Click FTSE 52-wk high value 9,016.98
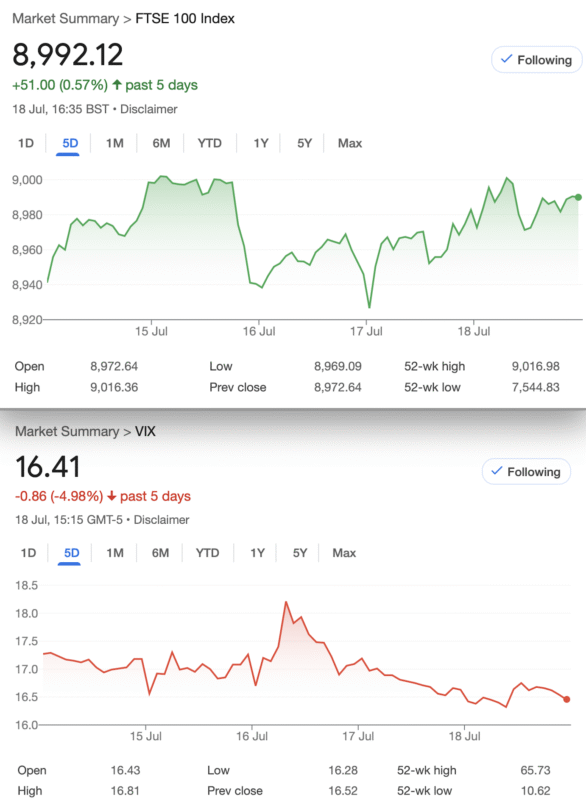586x800 pixels. pos(536,366)
